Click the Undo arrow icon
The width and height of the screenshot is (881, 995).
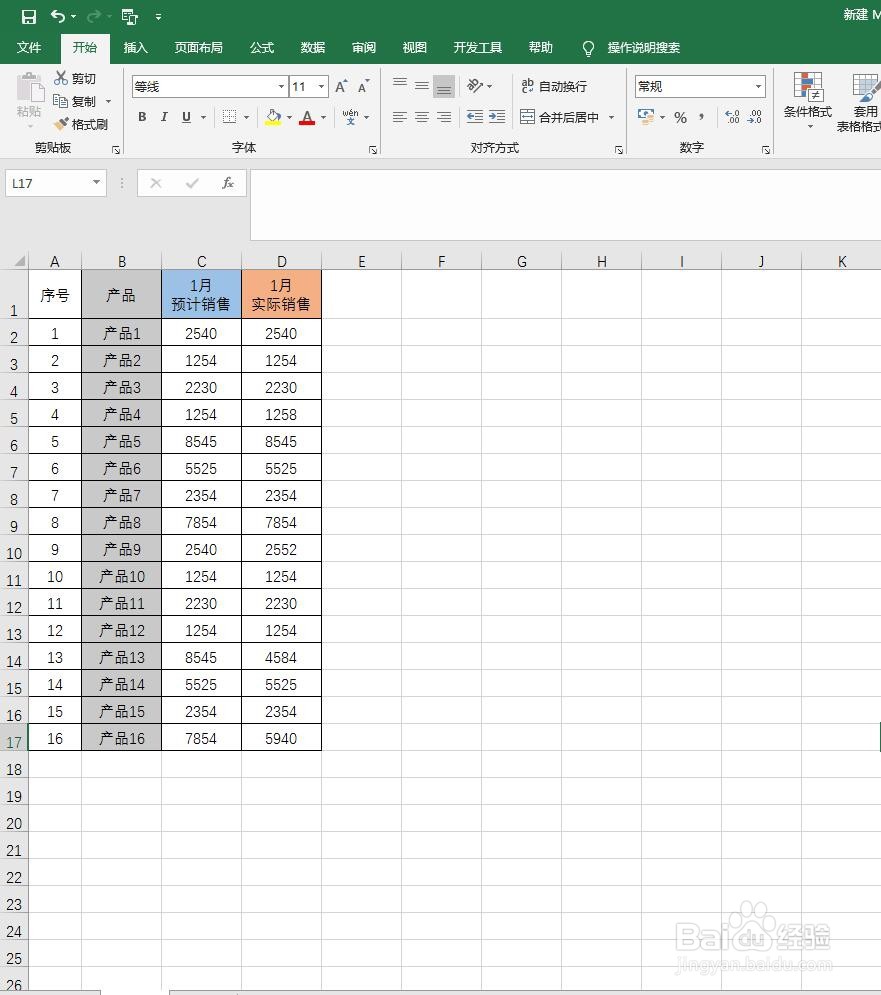click(x=58, y=16)
